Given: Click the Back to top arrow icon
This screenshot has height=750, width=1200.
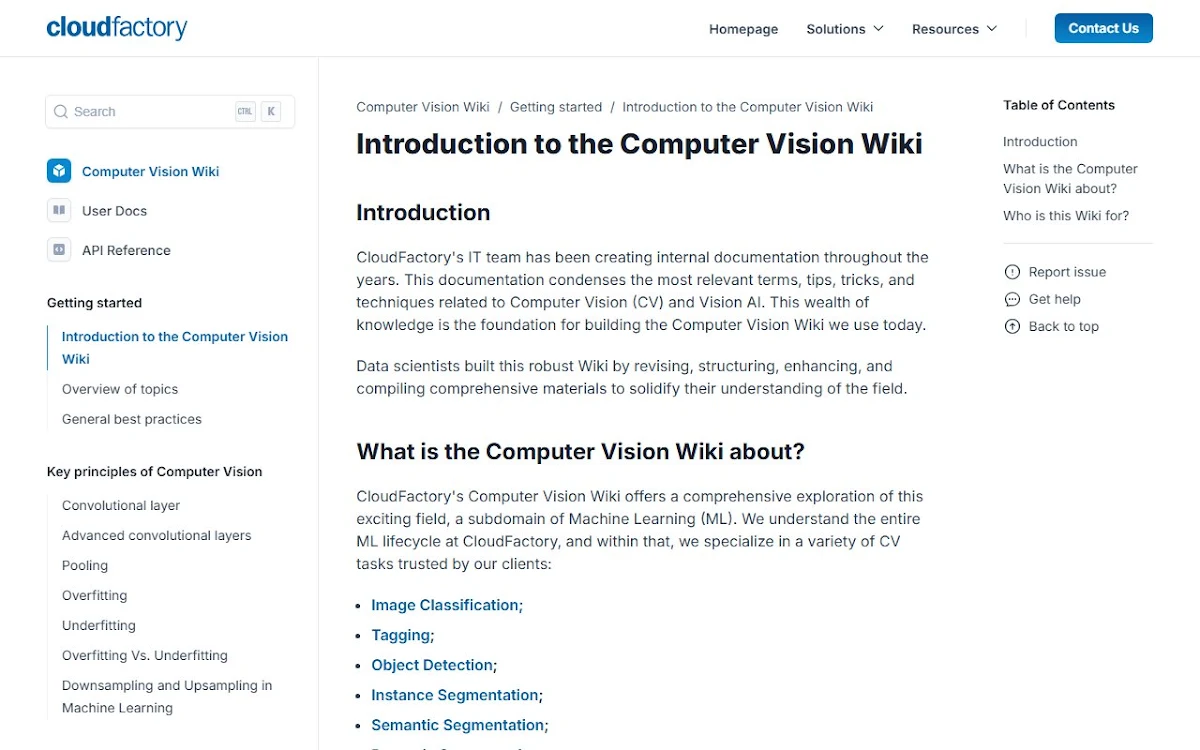Looking at the screenshot, I should coord(1012,326).
